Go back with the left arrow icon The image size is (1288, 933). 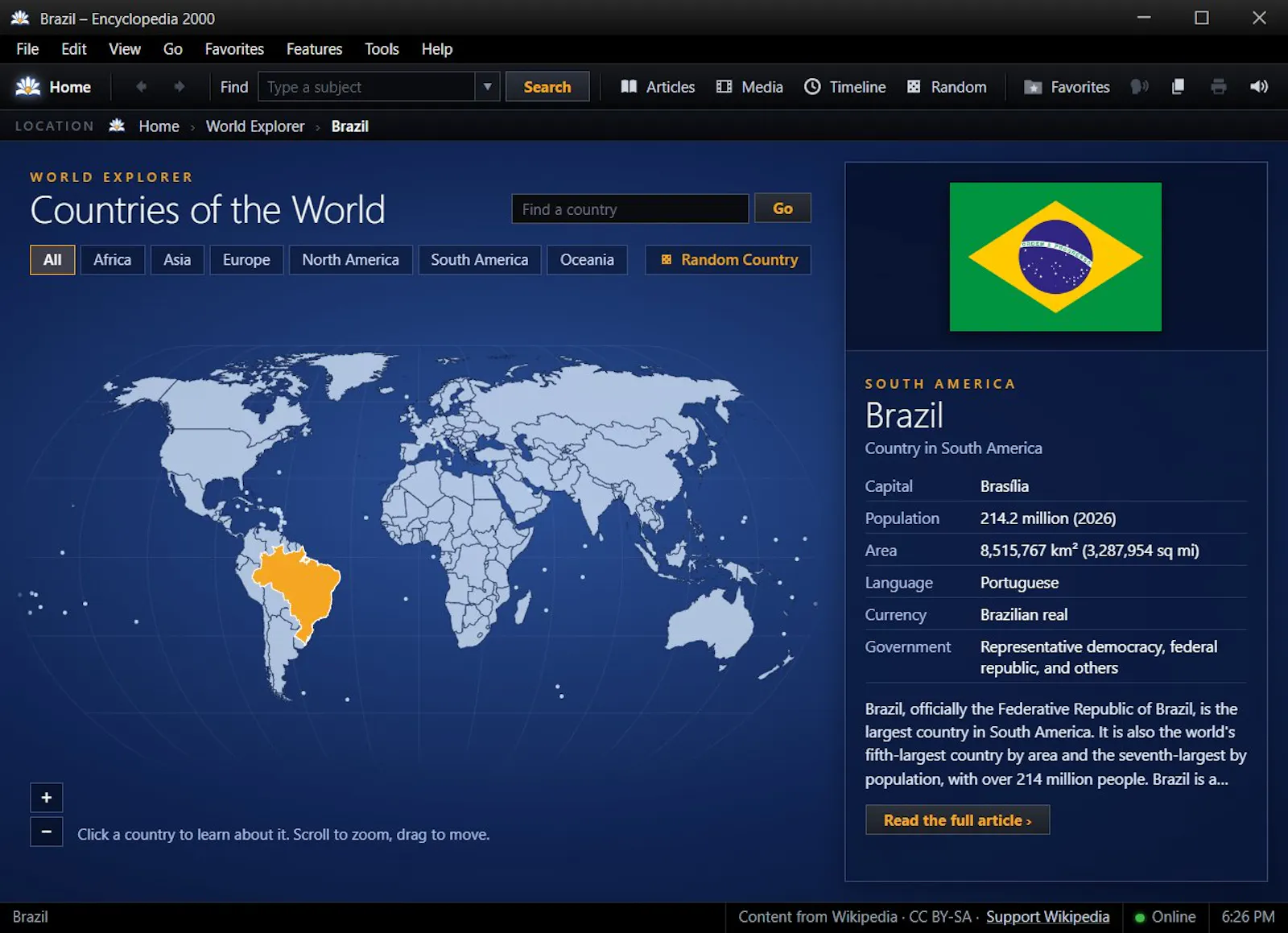[142, 87]
